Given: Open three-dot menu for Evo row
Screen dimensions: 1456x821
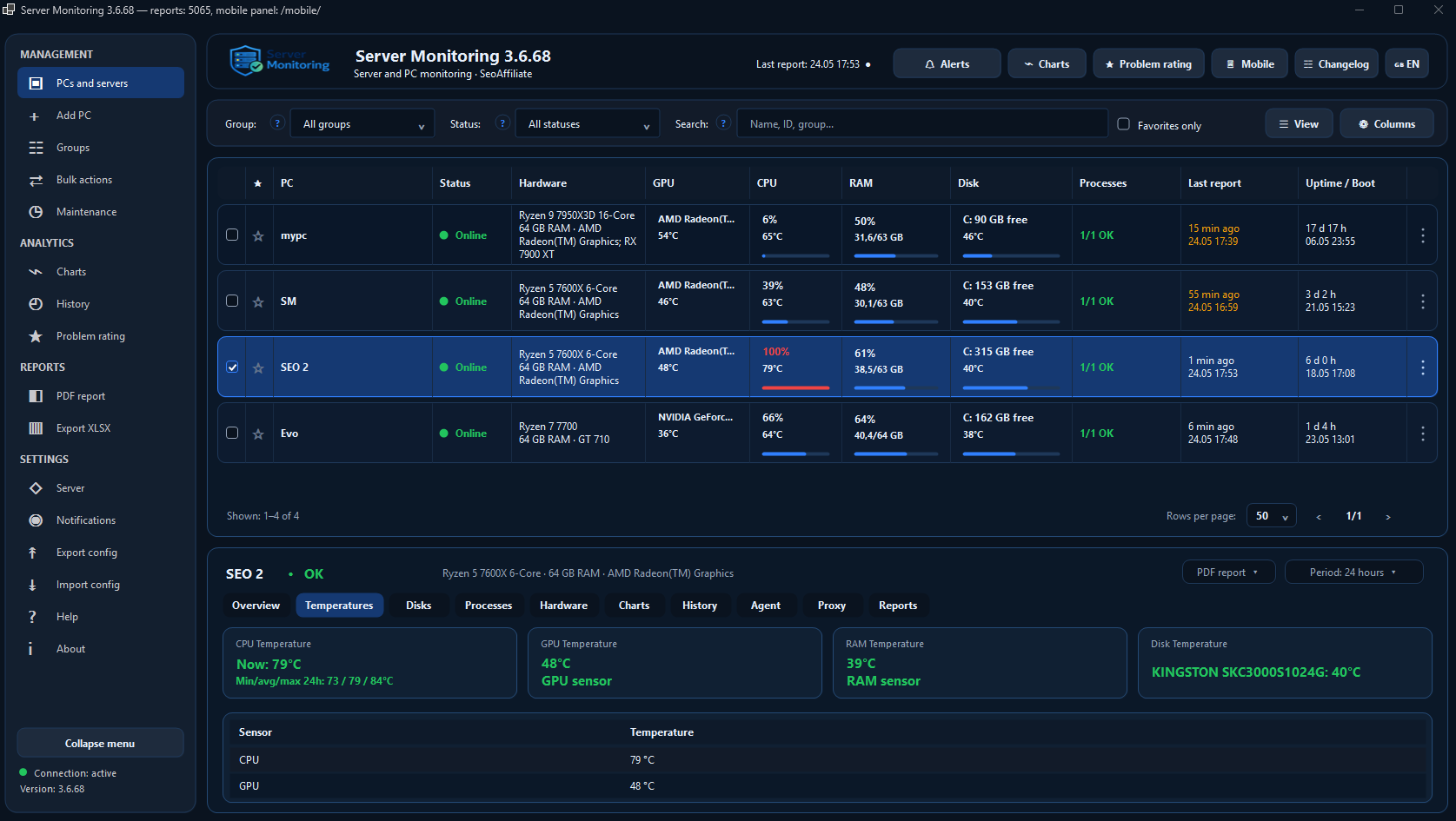Looking at the screenshot, I should (x=1422, y=434).
